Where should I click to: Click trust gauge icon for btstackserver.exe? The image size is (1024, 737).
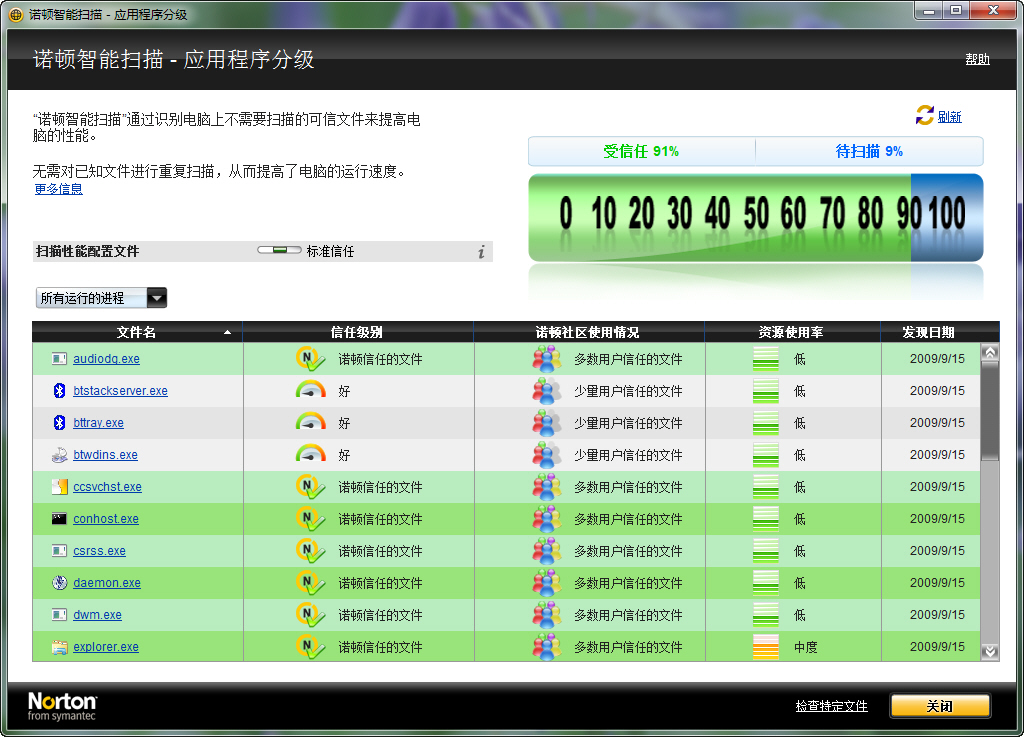pyautogui.click(x=311, y=390)
